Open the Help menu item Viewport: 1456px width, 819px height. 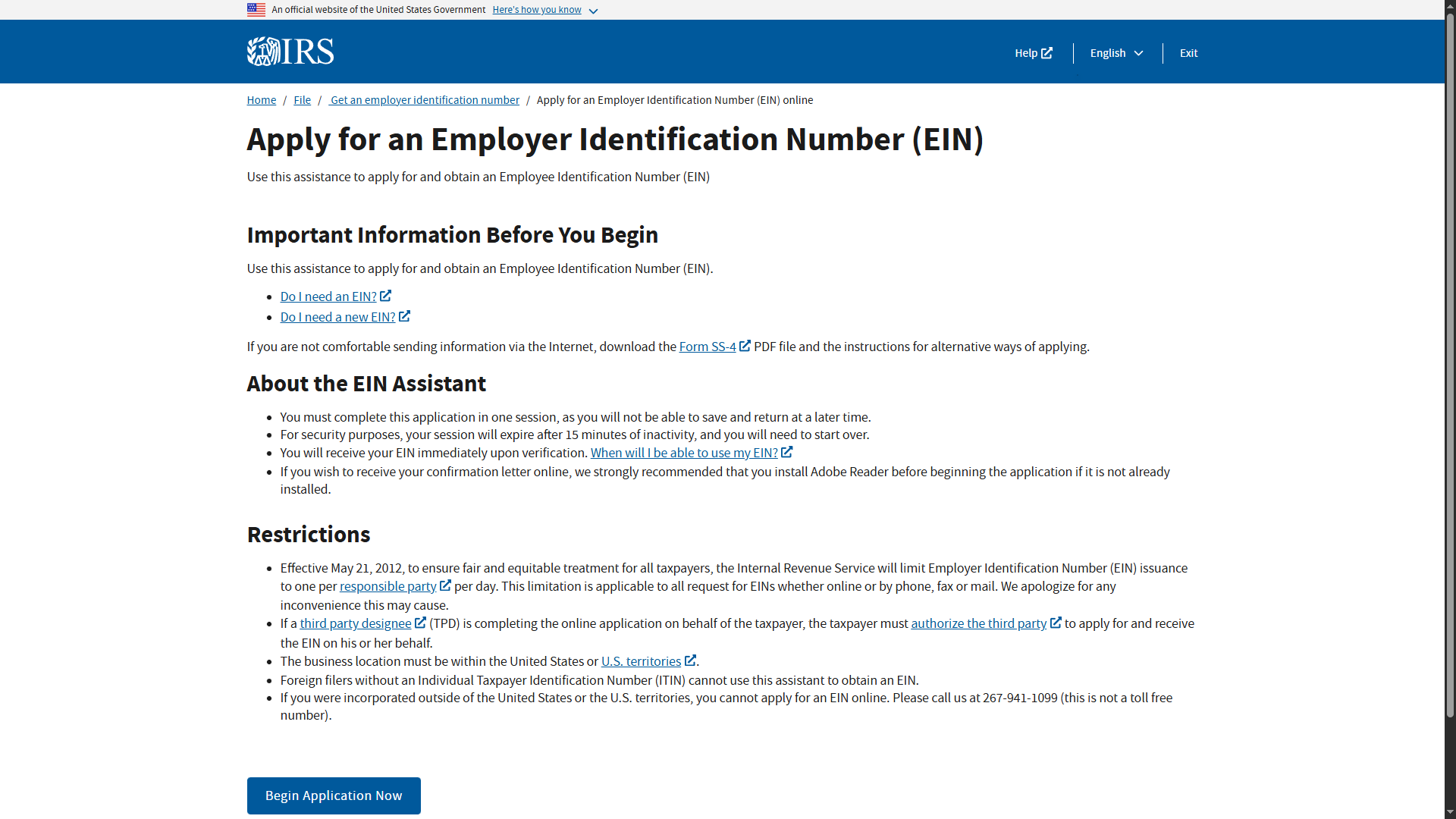click(x=1028, y=53)
